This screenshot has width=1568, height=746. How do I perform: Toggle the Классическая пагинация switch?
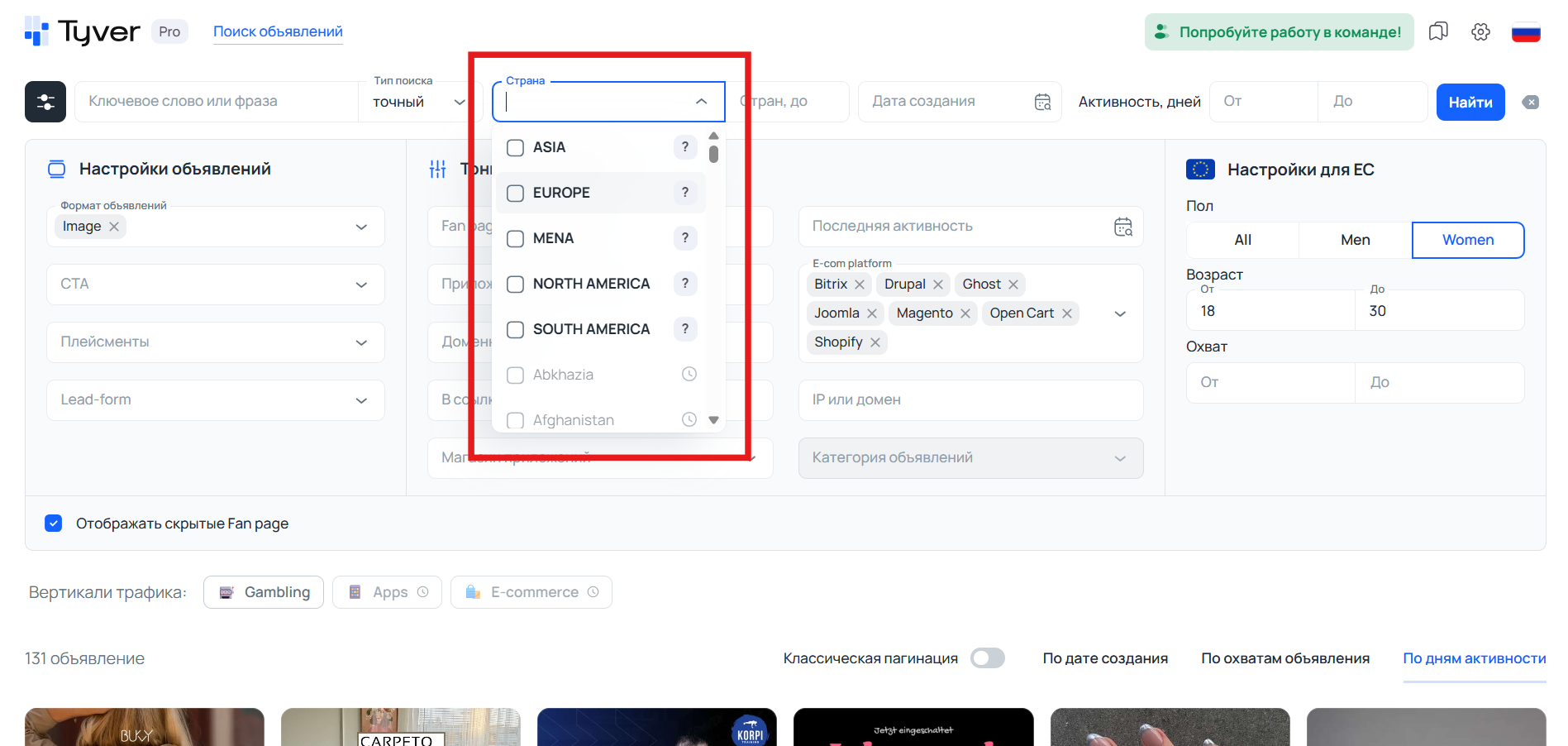(987, 658)
